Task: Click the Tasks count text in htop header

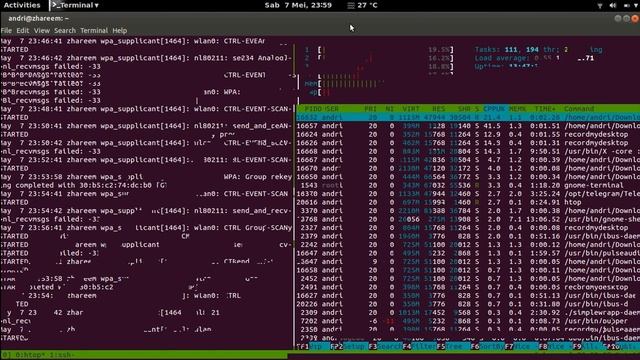Action: click(538, 50)
